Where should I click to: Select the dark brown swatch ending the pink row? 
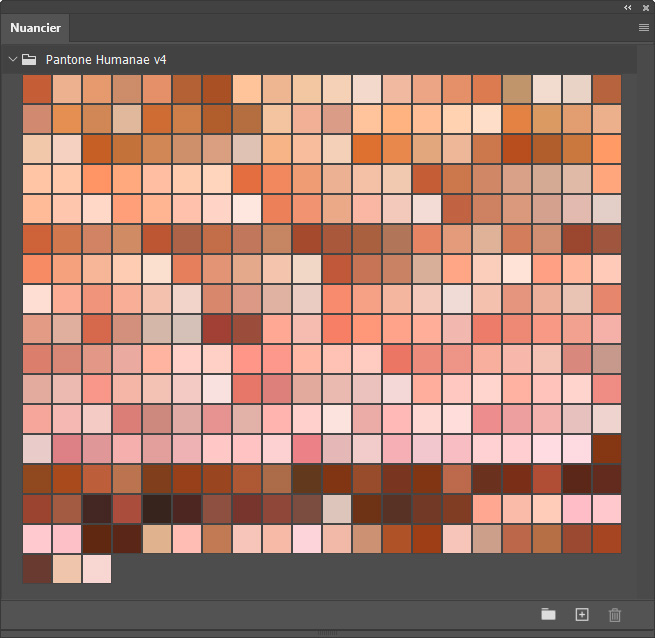click(607, 449)
